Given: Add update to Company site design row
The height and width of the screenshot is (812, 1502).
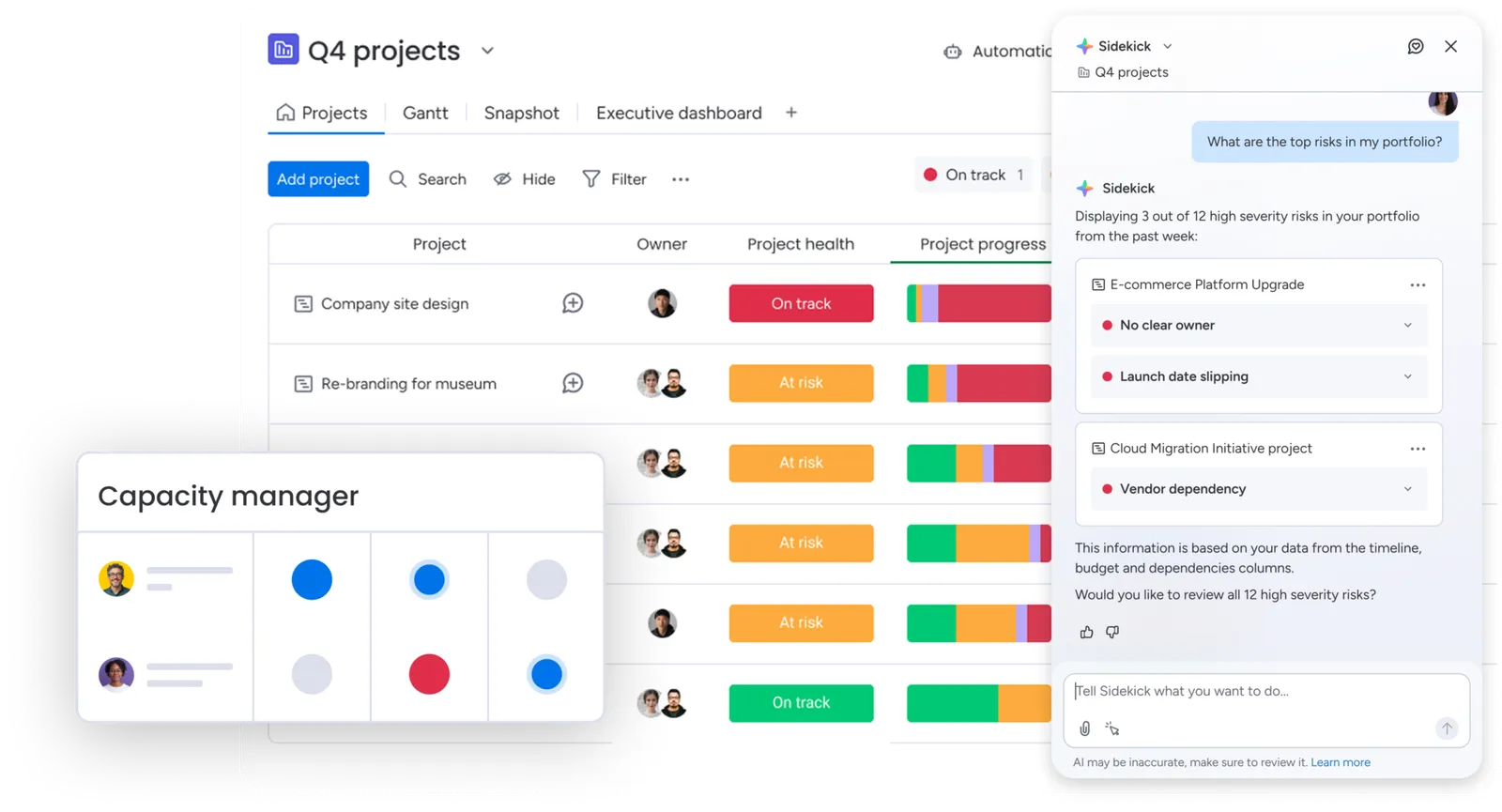Looking at the screenshot, I should (573, 303).
